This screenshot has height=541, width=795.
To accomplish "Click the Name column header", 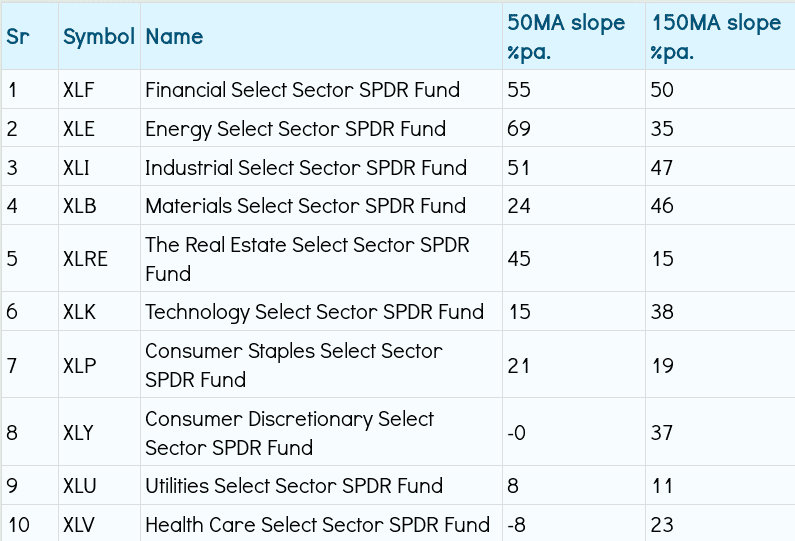I will [174, 37].
